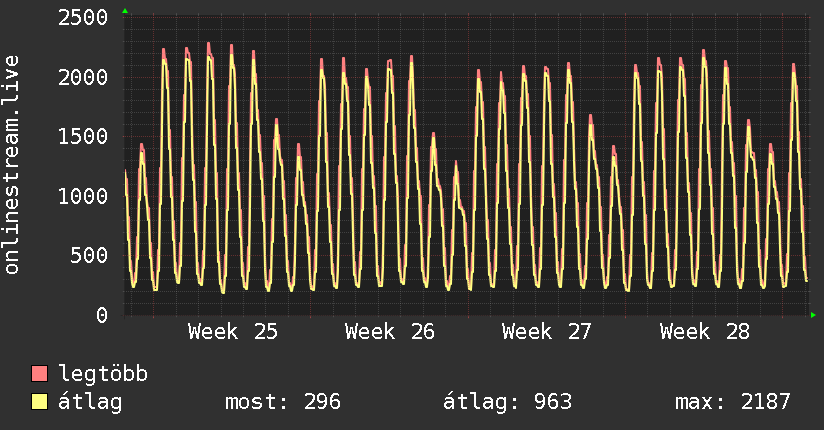Click the onlinestream.live vertical axis title

pyautogui.click(x=11, y=165)
